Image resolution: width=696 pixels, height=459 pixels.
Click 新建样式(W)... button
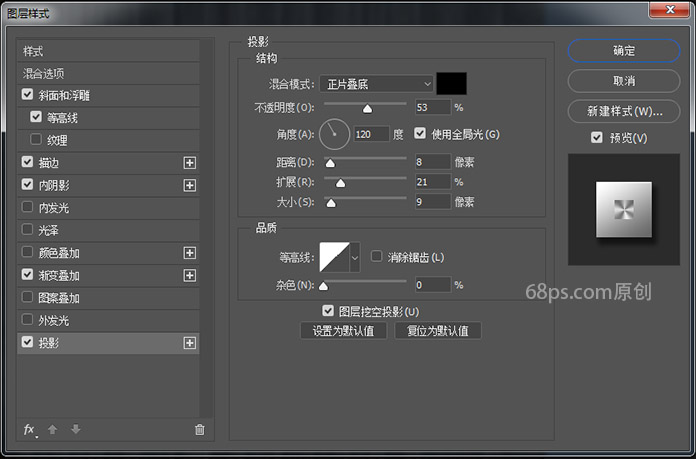click(624, 111)
